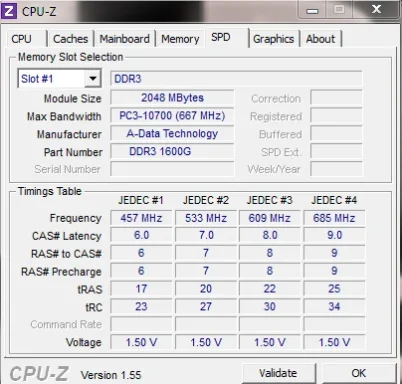
Task: Click the tRC value 23
Action: 141,307
